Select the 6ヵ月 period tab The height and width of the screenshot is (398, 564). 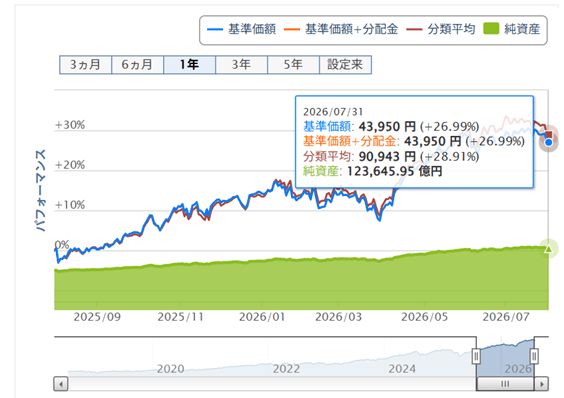137,65
